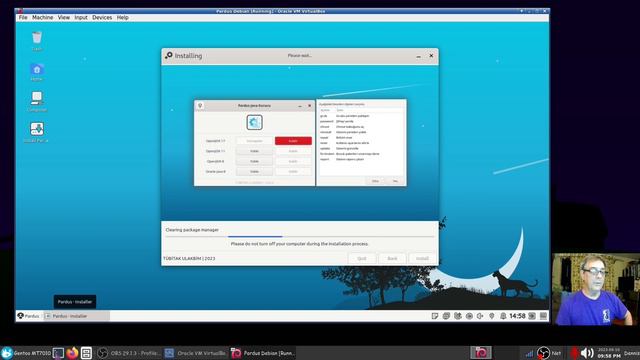Click the guest panel clock showing 14:58
The image size is (640, 360).
click(517, 316)
